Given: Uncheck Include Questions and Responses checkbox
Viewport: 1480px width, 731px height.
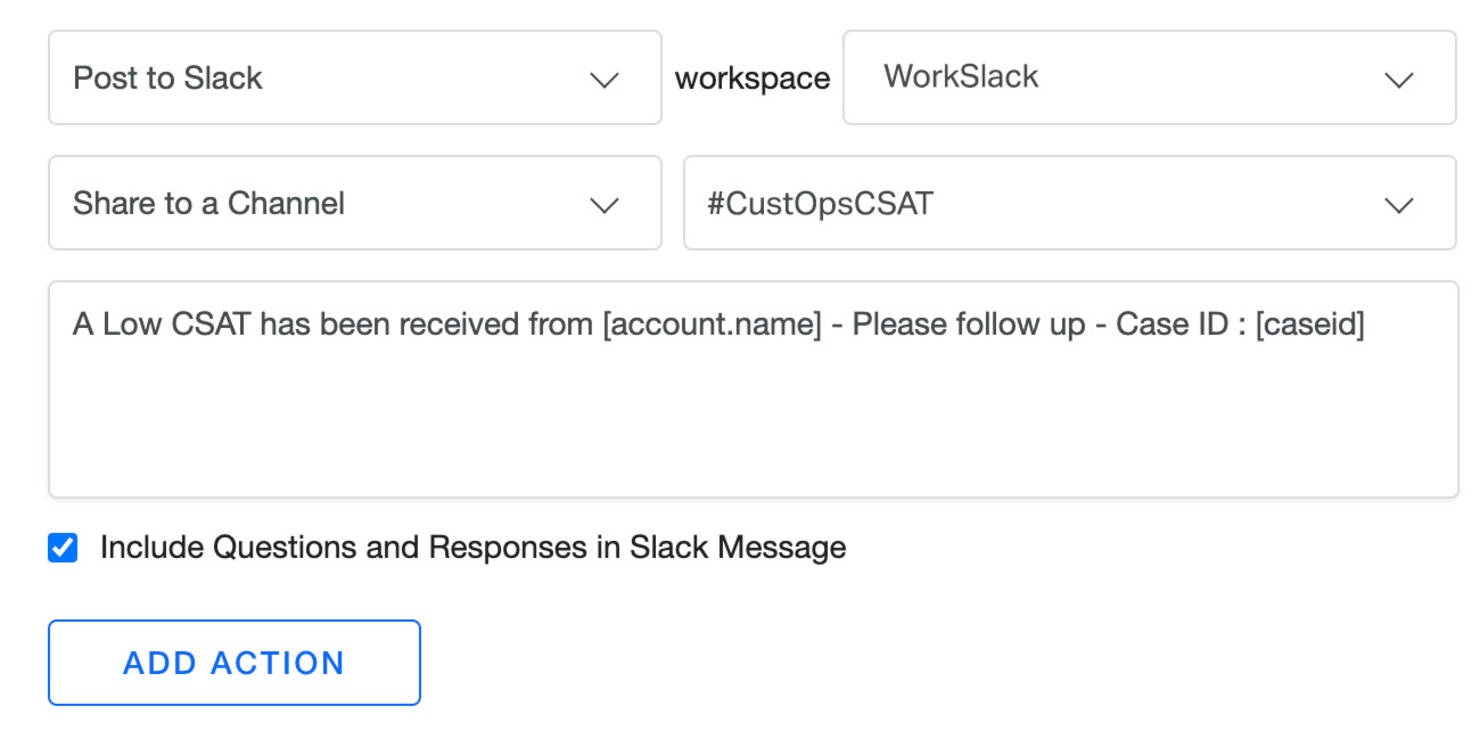Looking at the screenshot, I should (63, 548).
